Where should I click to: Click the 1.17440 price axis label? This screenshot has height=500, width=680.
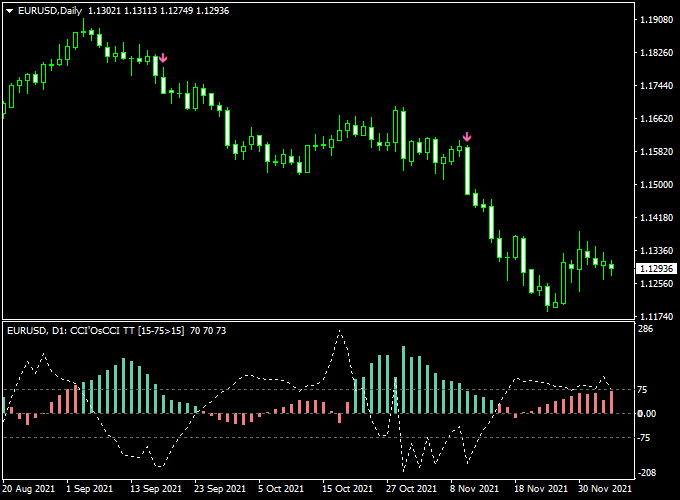point(657,86)
